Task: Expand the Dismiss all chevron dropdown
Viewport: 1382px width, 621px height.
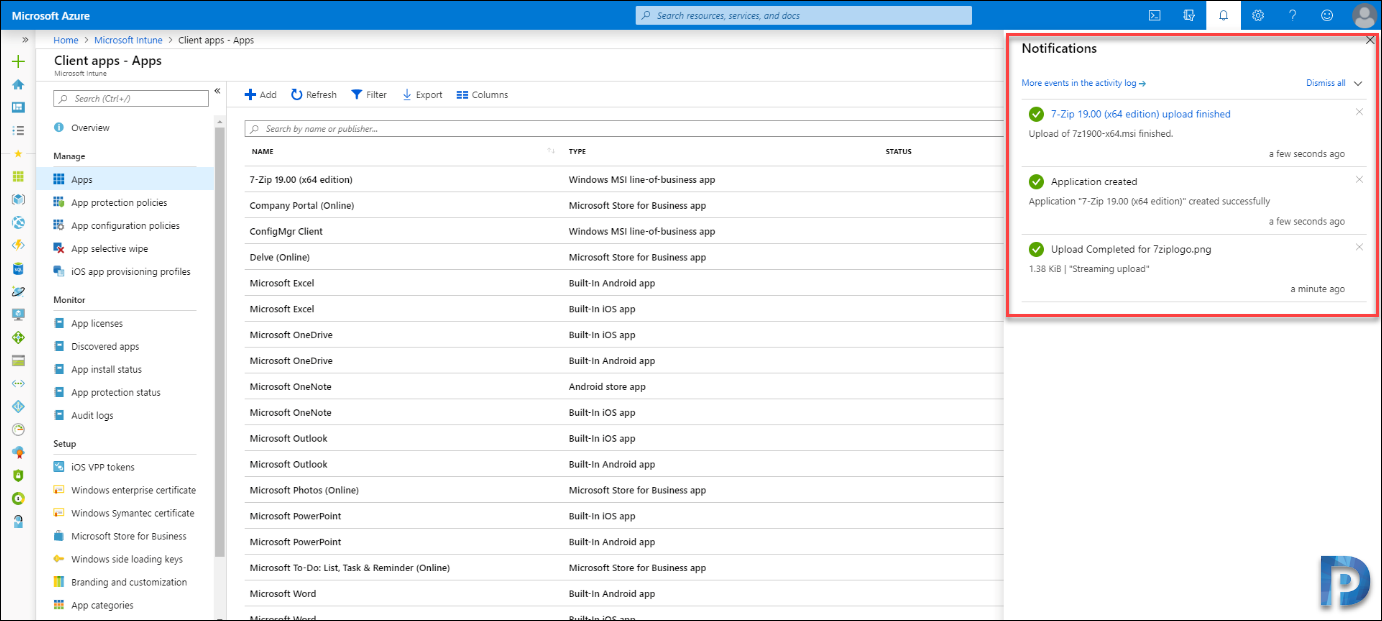Action: tap(1358, 83)
